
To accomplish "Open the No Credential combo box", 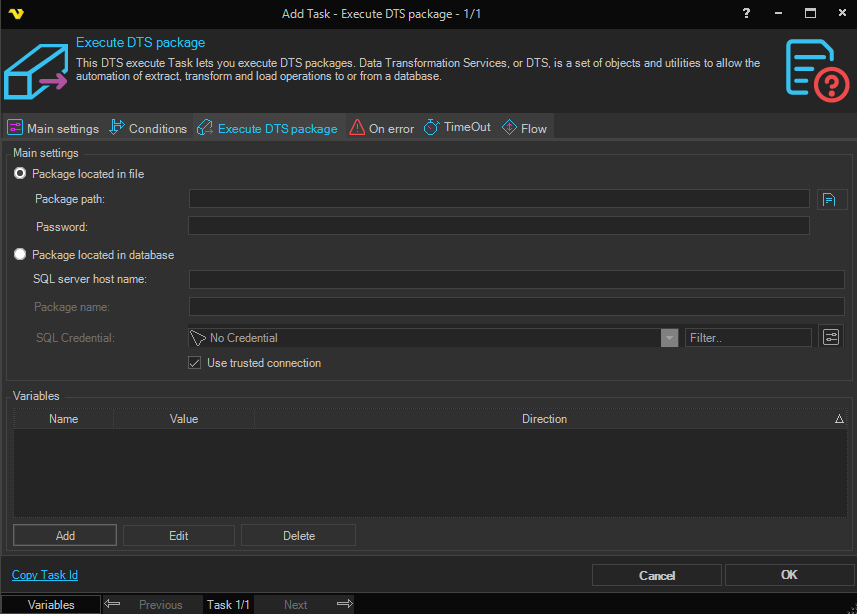I will pos(425,338).
